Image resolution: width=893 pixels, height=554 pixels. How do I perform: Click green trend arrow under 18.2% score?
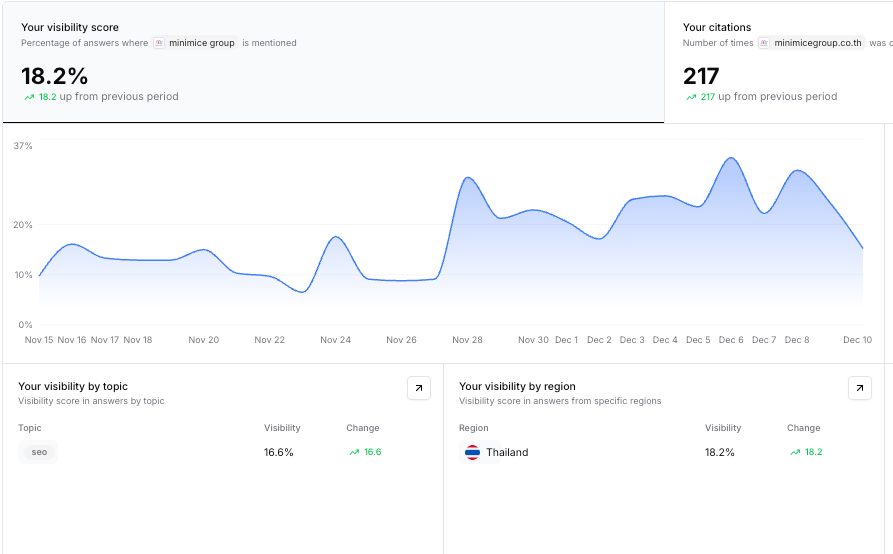pos(29,97)
